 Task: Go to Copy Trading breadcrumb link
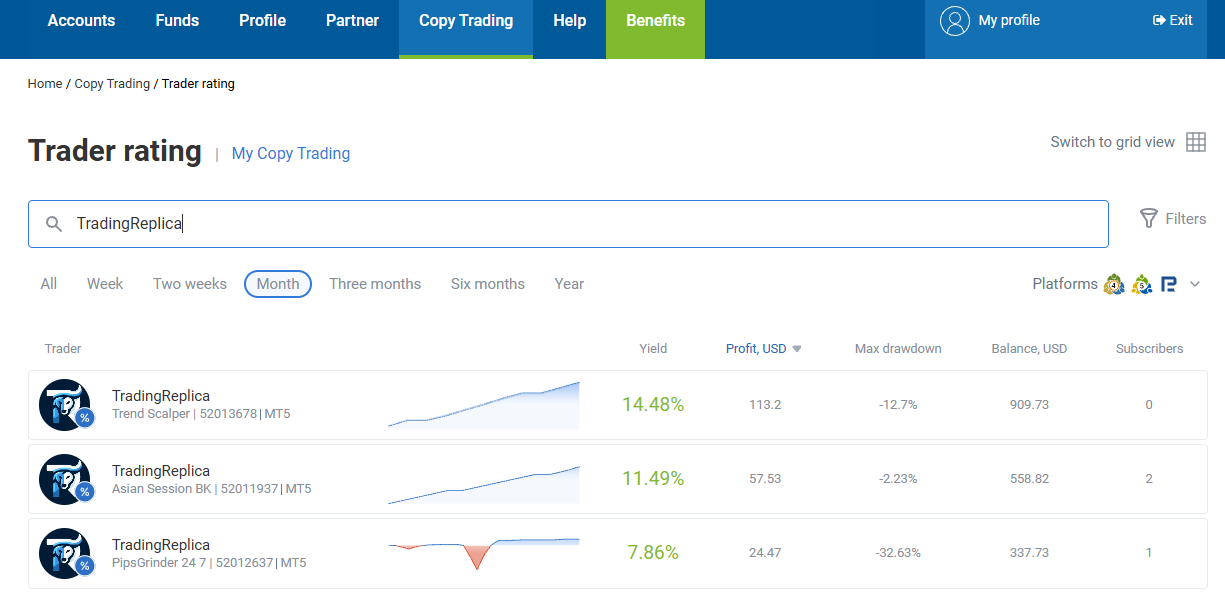[112, 84]
